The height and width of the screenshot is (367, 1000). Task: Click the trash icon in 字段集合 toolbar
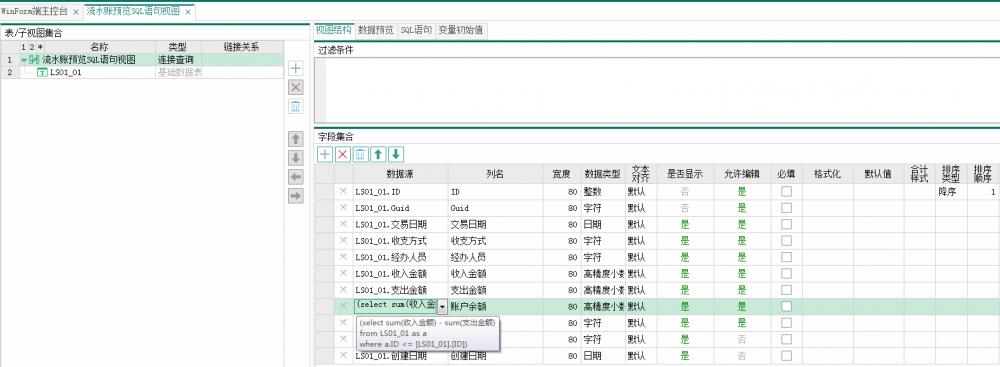tap(360, 154)
